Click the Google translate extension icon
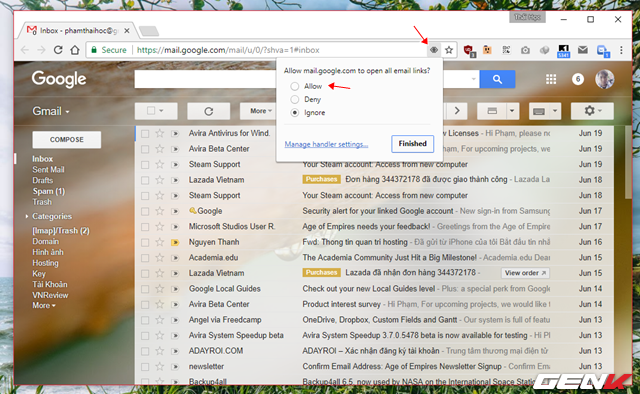The image size is (640, 394). tap(603, 51)
